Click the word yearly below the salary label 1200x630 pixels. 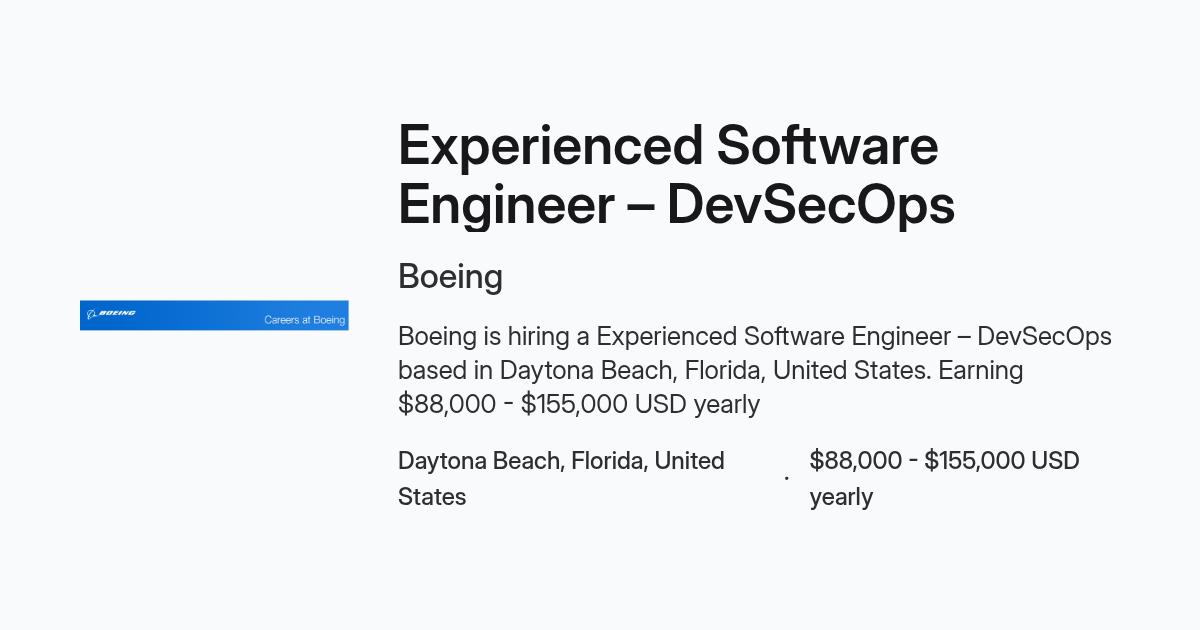841,497
